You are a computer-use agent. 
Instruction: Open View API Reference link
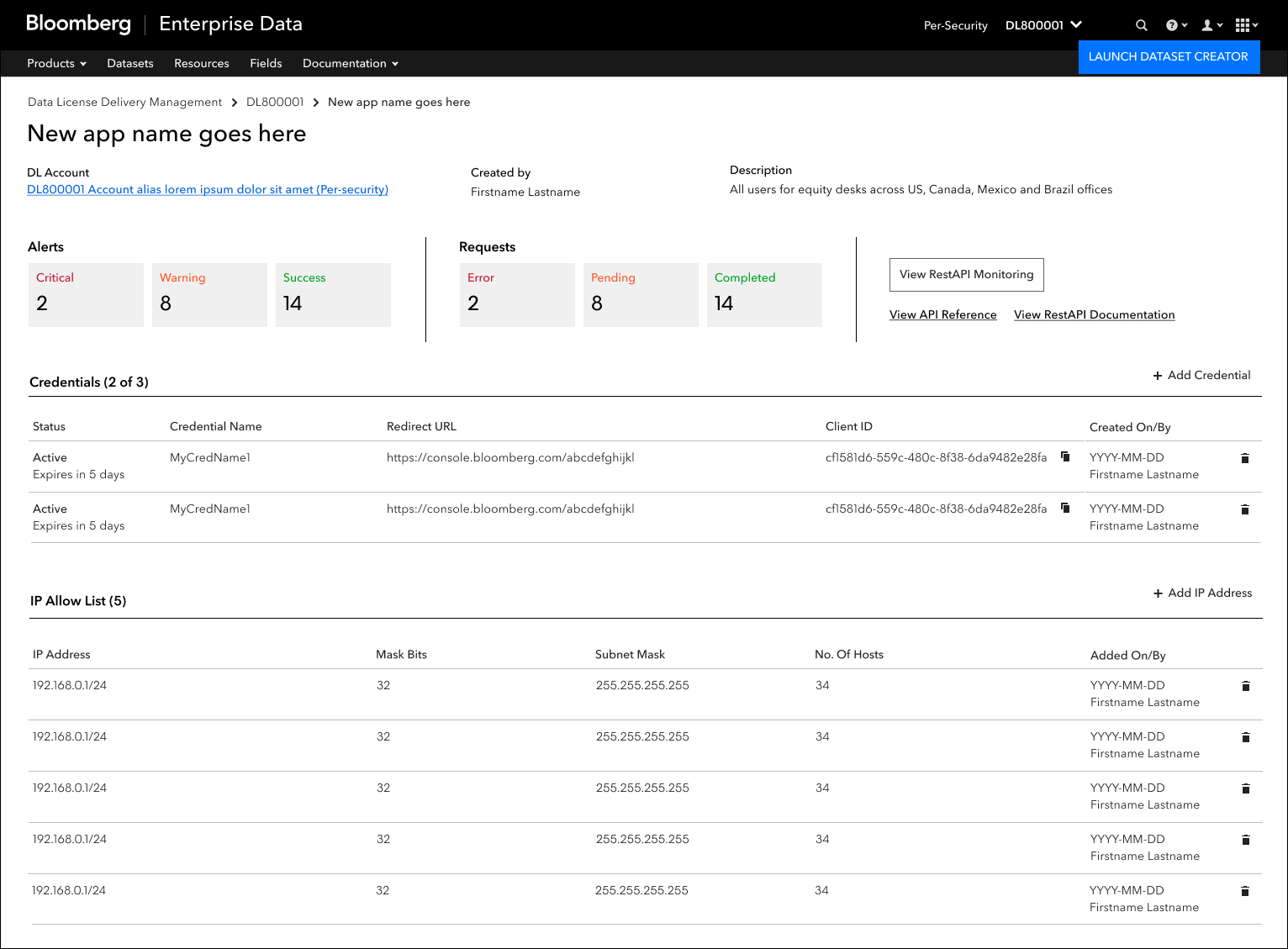pos(943,314)
